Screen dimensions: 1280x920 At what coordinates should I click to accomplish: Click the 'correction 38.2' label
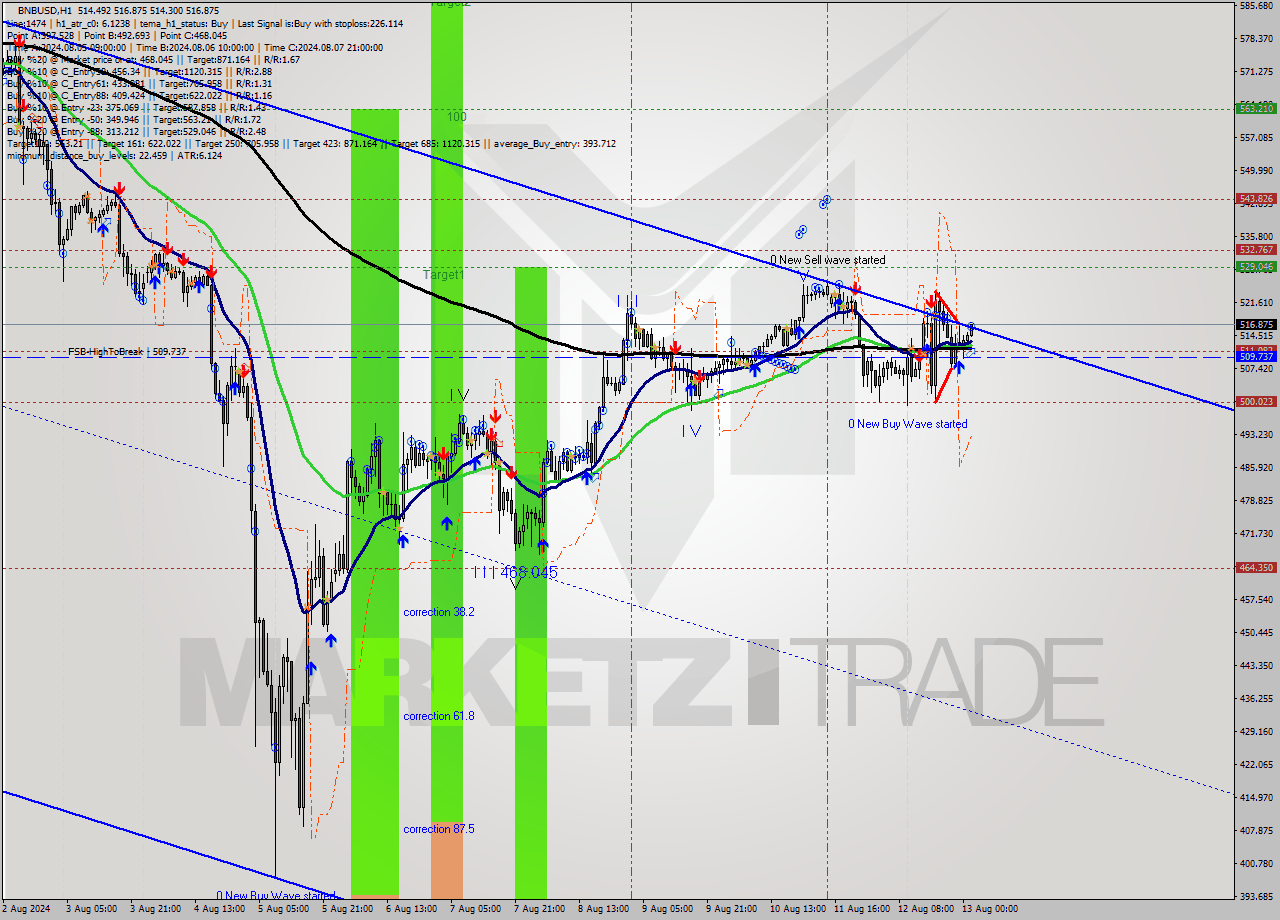pyautogui.click(x=439, y=612)
